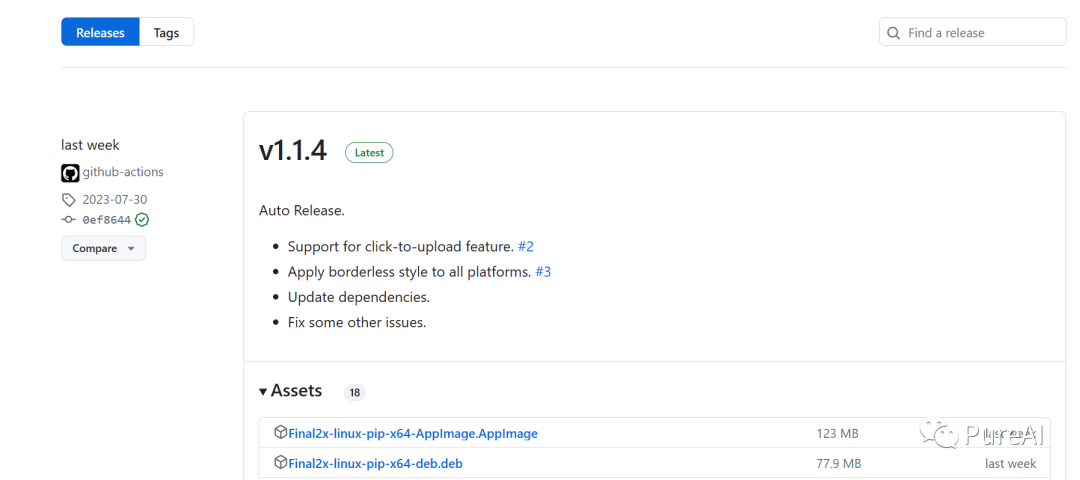Switch to the Releases tab
Screen dimensions: 1080x480
[x=100, y=33]
